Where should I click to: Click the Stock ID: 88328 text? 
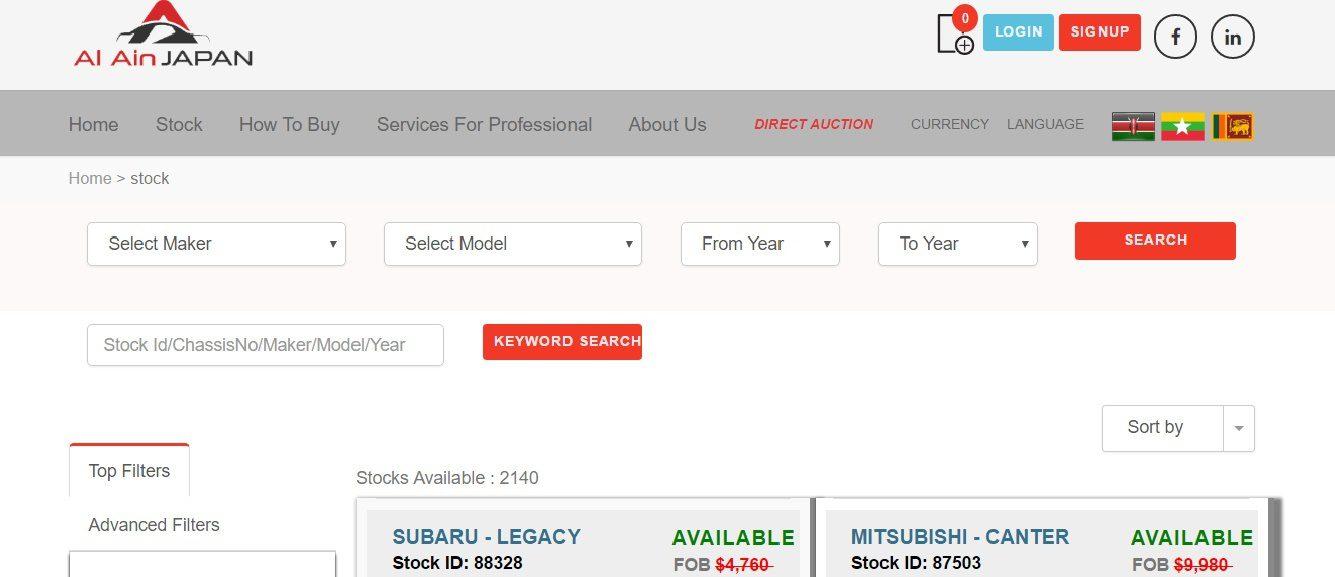click(x=457, y=563)
